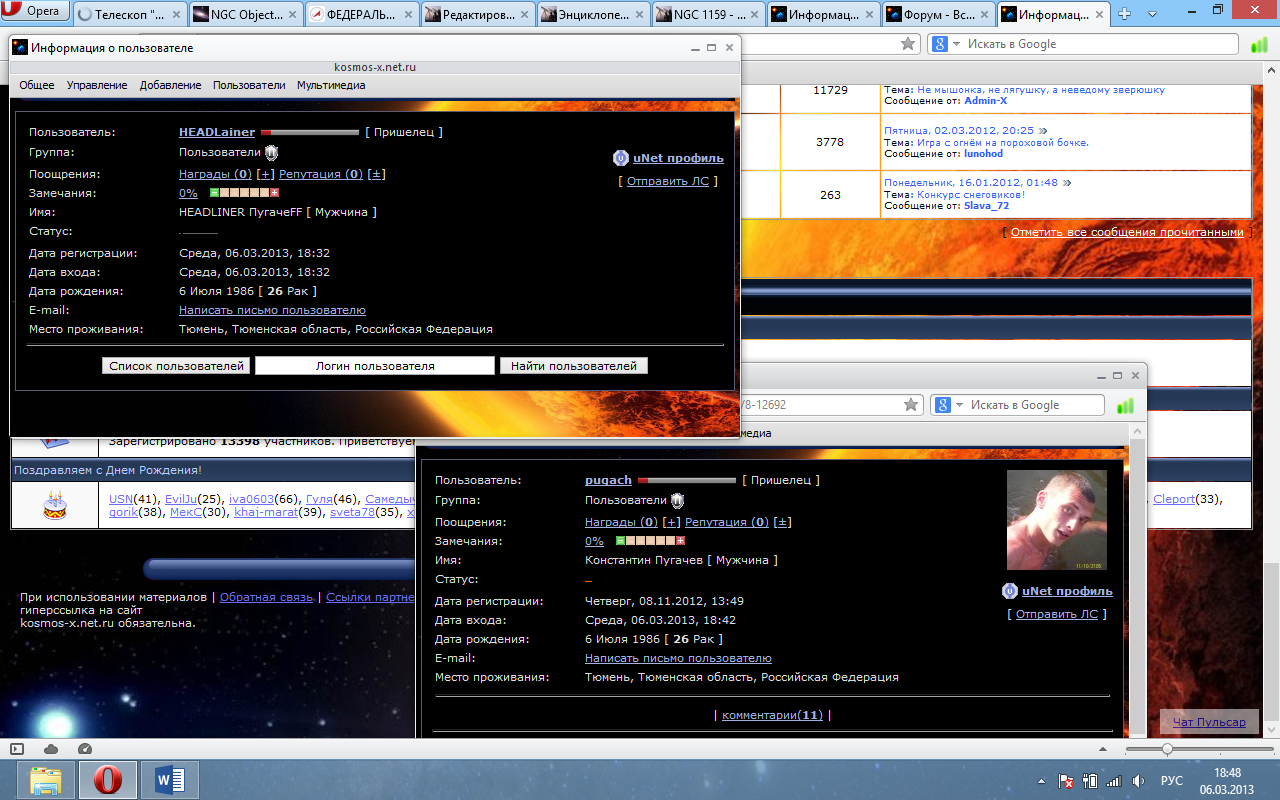Open the closed tabs trash icon
The height and width of the screenshot is (800, 1280).
(x=1152, y=14)
